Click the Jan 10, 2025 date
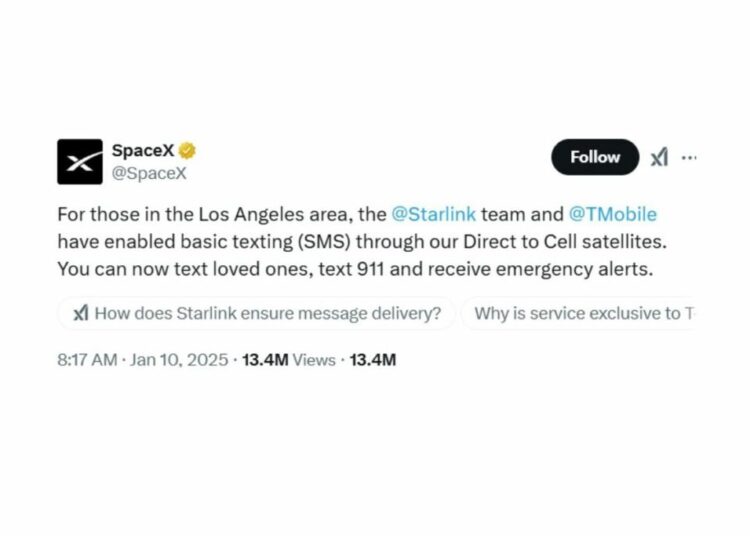Image resolution: width=750 pixels, height=536 pixels. tap(179, 360)
